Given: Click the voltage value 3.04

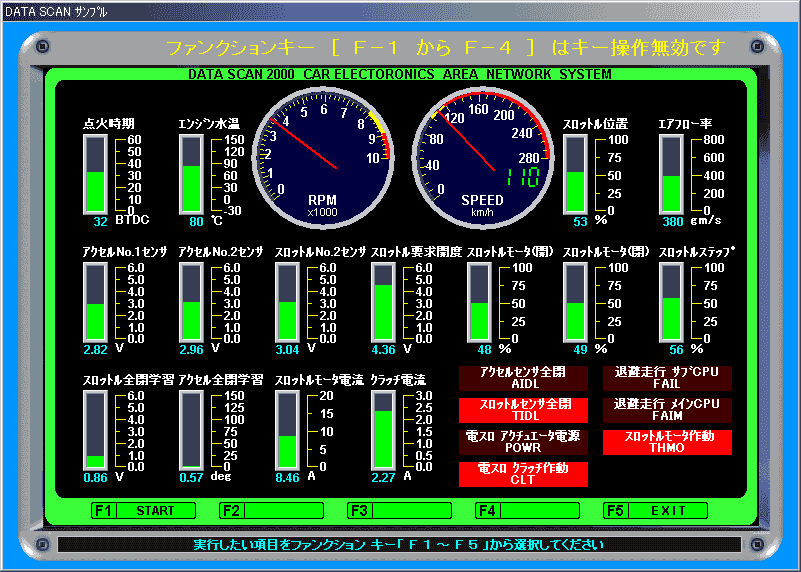Looking at the screenshot, I should (x=288, y=350).
